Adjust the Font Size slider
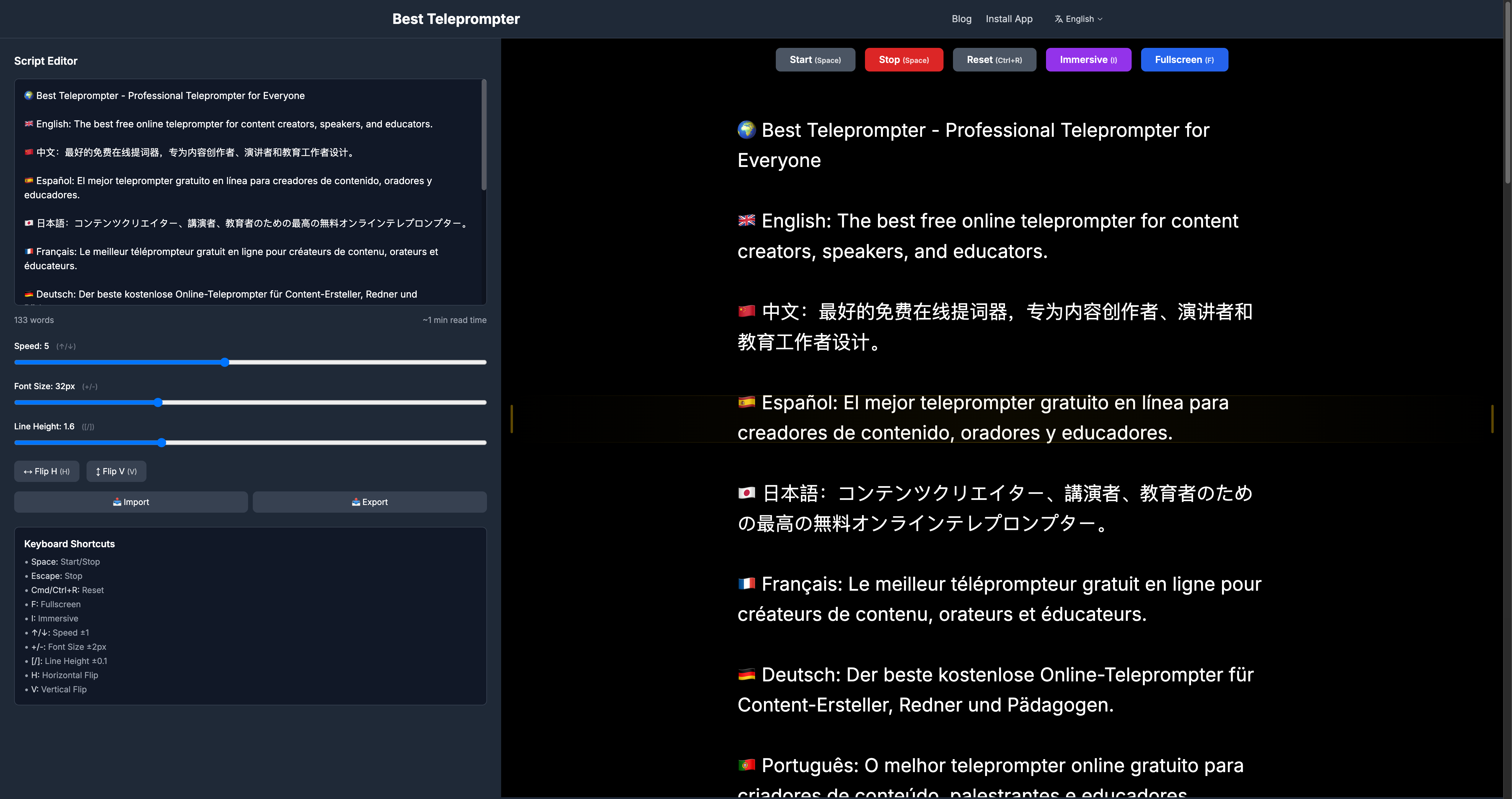 (250, 402)
